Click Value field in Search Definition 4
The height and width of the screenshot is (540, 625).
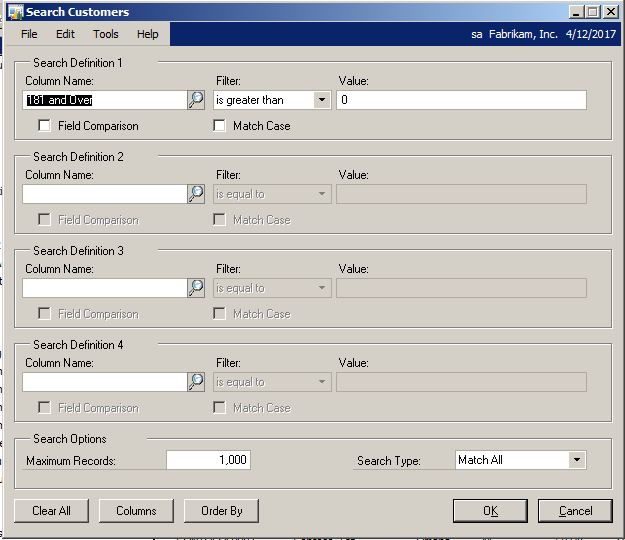click(x=461, y=382)
